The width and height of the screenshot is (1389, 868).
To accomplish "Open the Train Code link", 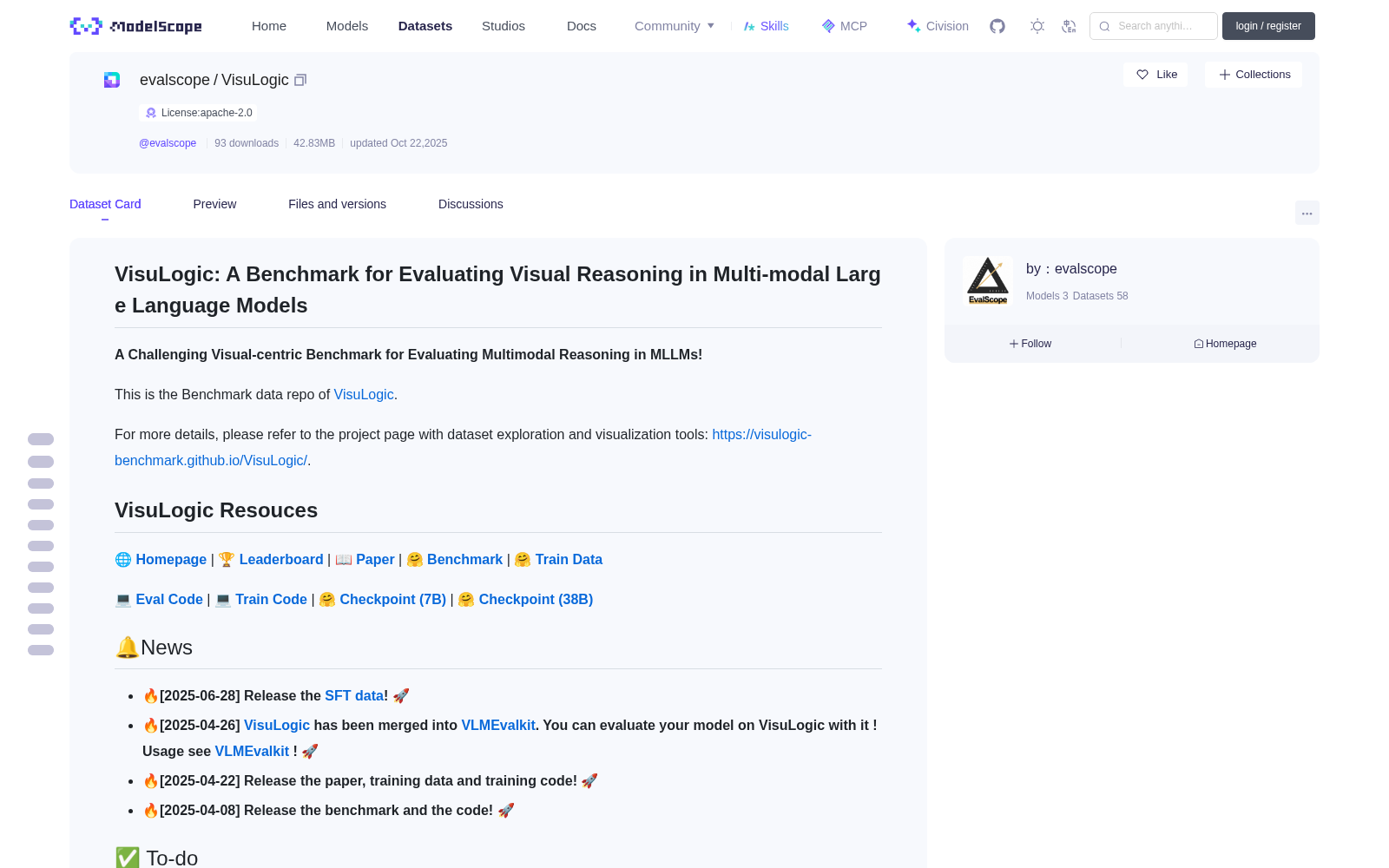I will 271,600.
